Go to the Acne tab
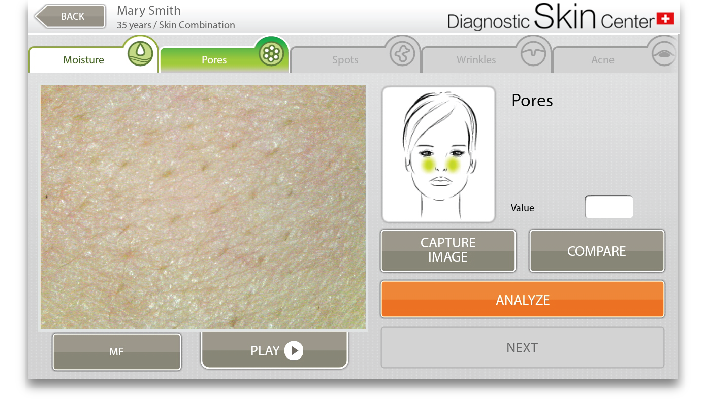Image resolution: width=705 pixels, height=400 pixels. tap(602, 60)
